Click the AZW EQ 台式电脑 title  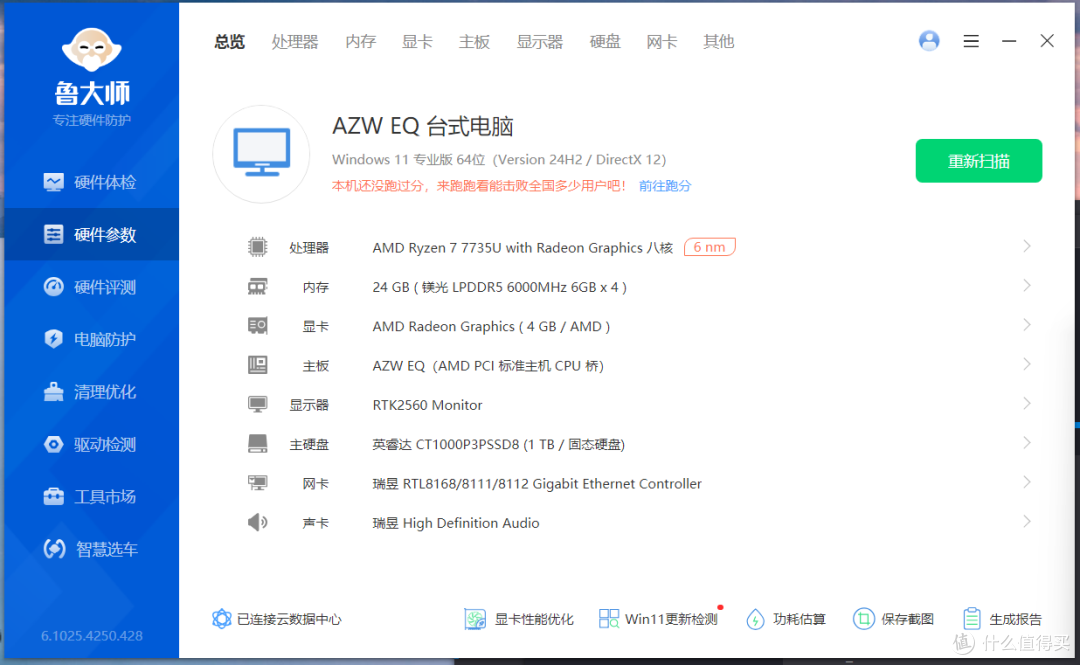[423, 126]
